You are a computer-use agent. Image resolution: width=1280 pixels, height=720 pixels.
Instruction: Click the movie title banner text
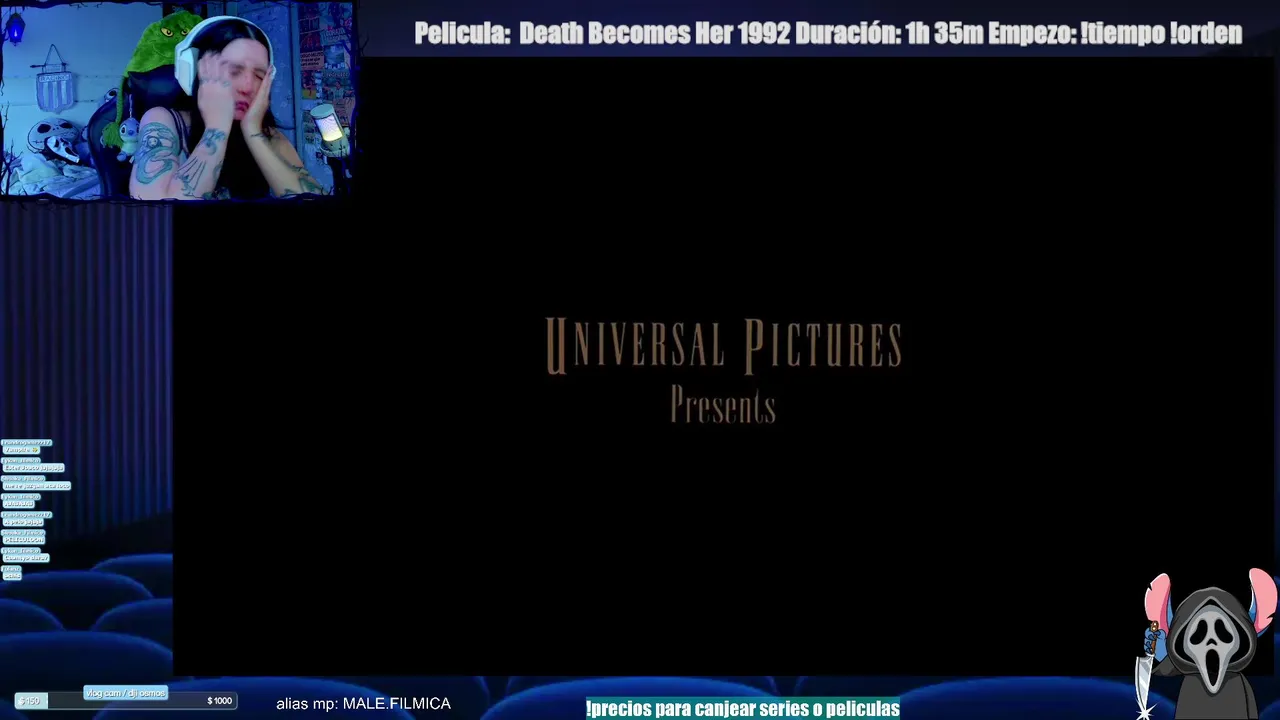828,33
